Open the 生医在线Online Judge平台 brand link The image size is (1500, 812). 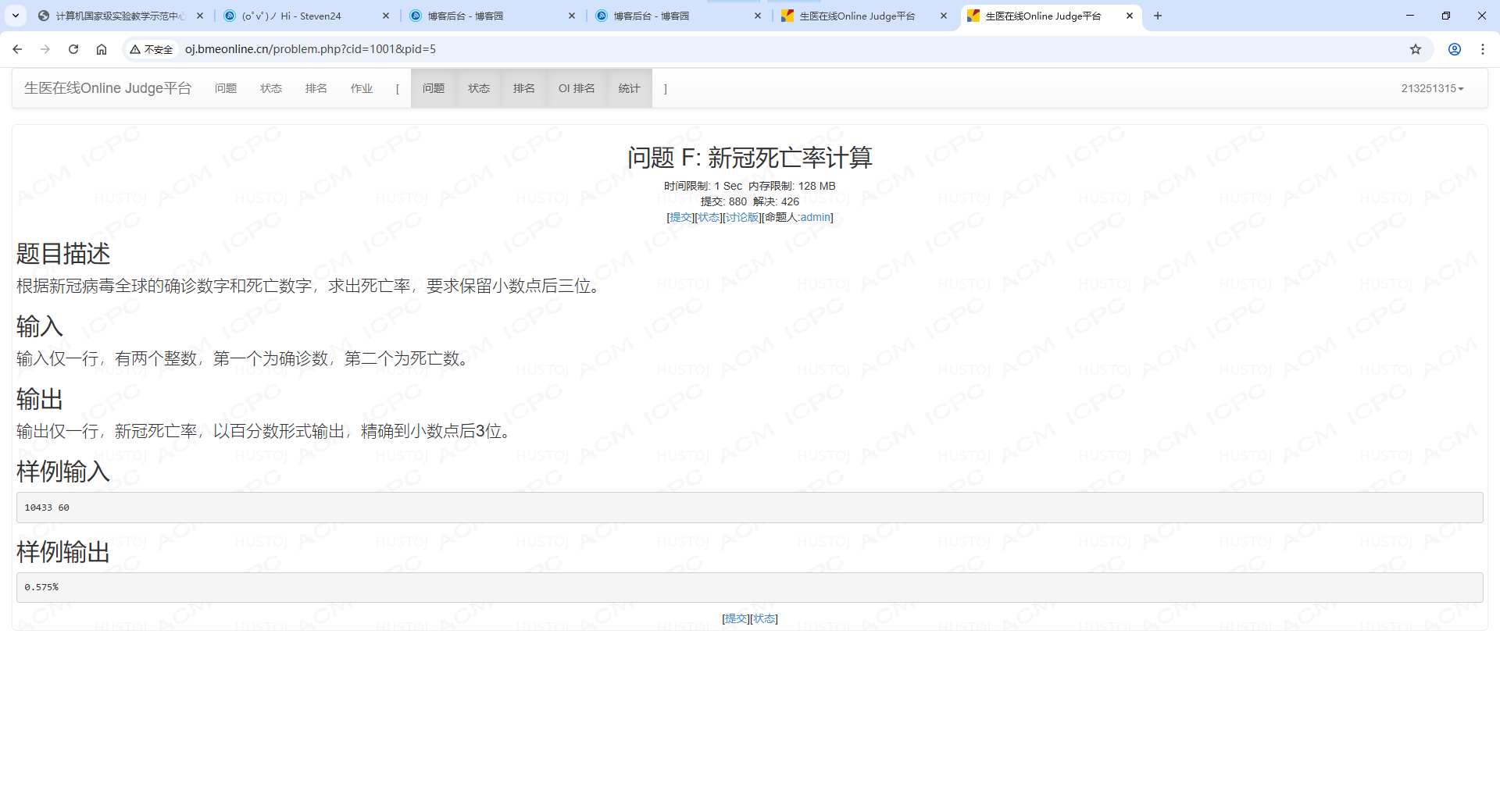pyautogui.click(x=108, y=88)
